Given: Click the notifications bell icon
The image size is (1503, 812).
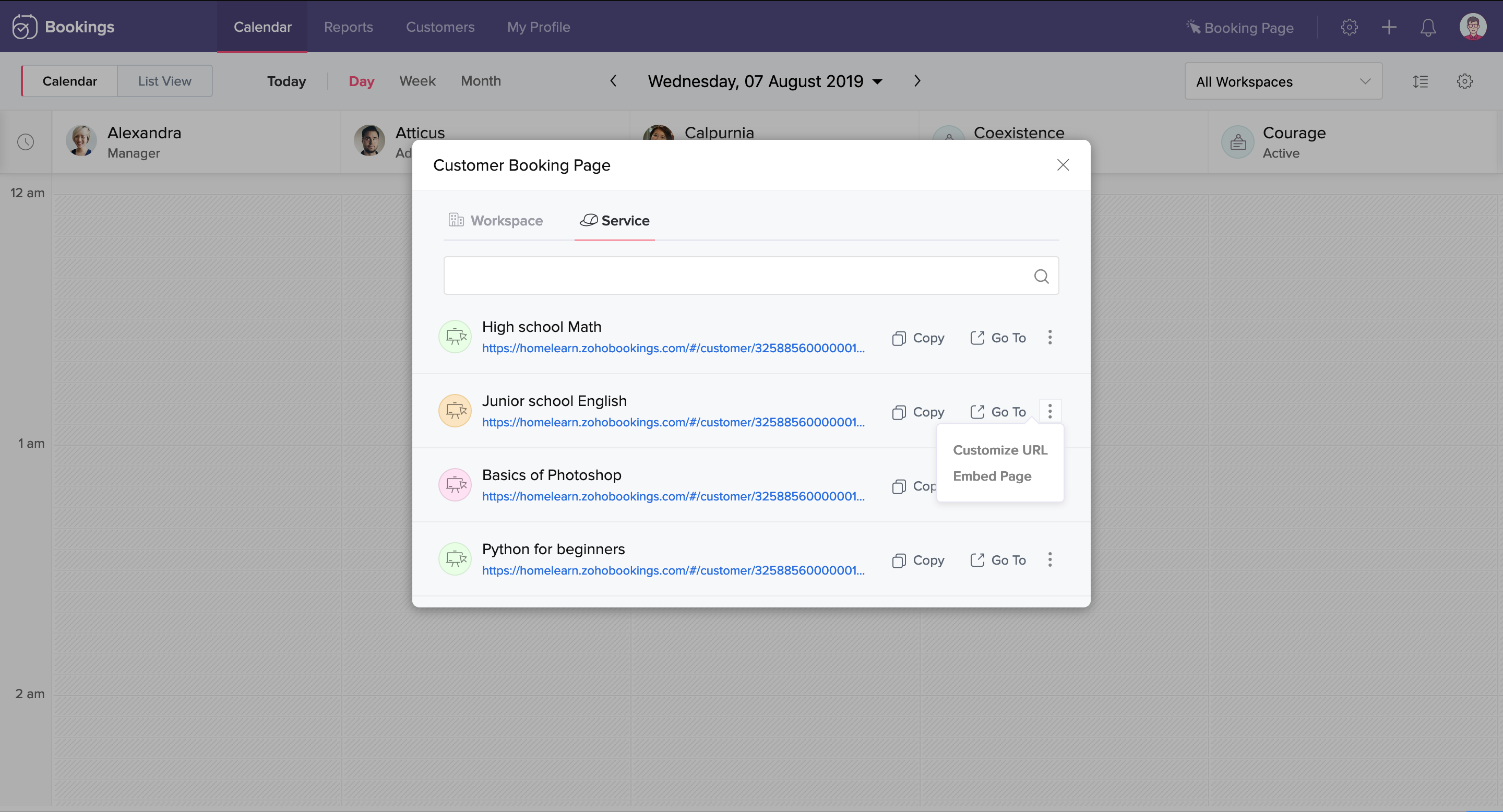Looking at the screenshot, I should click(1428, 28).
